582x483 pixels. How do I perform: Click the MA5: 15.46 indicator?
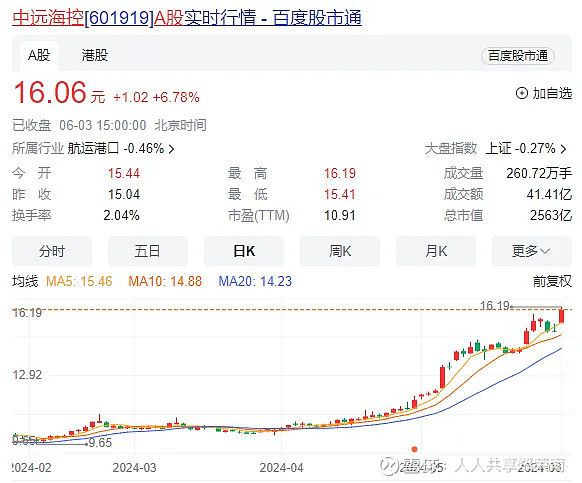coord(79,281)
